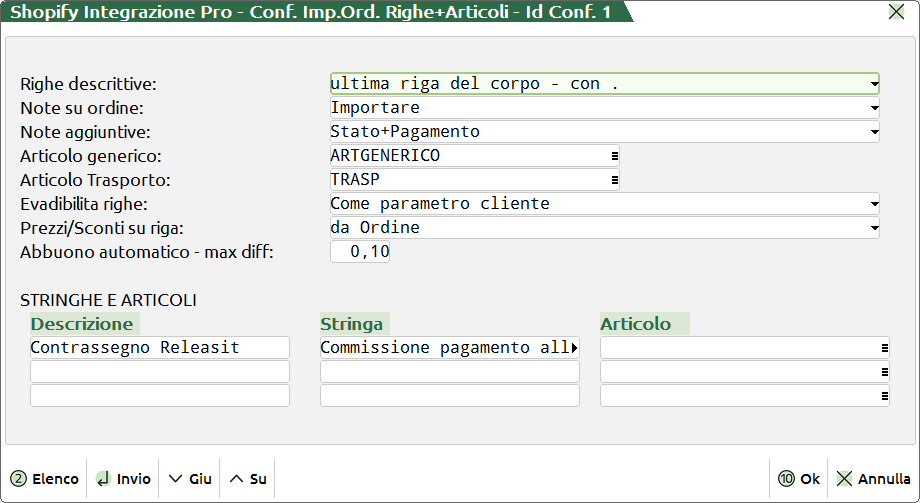
Task: Open the Righe descrittive dropdown
Action: point(874,84)
